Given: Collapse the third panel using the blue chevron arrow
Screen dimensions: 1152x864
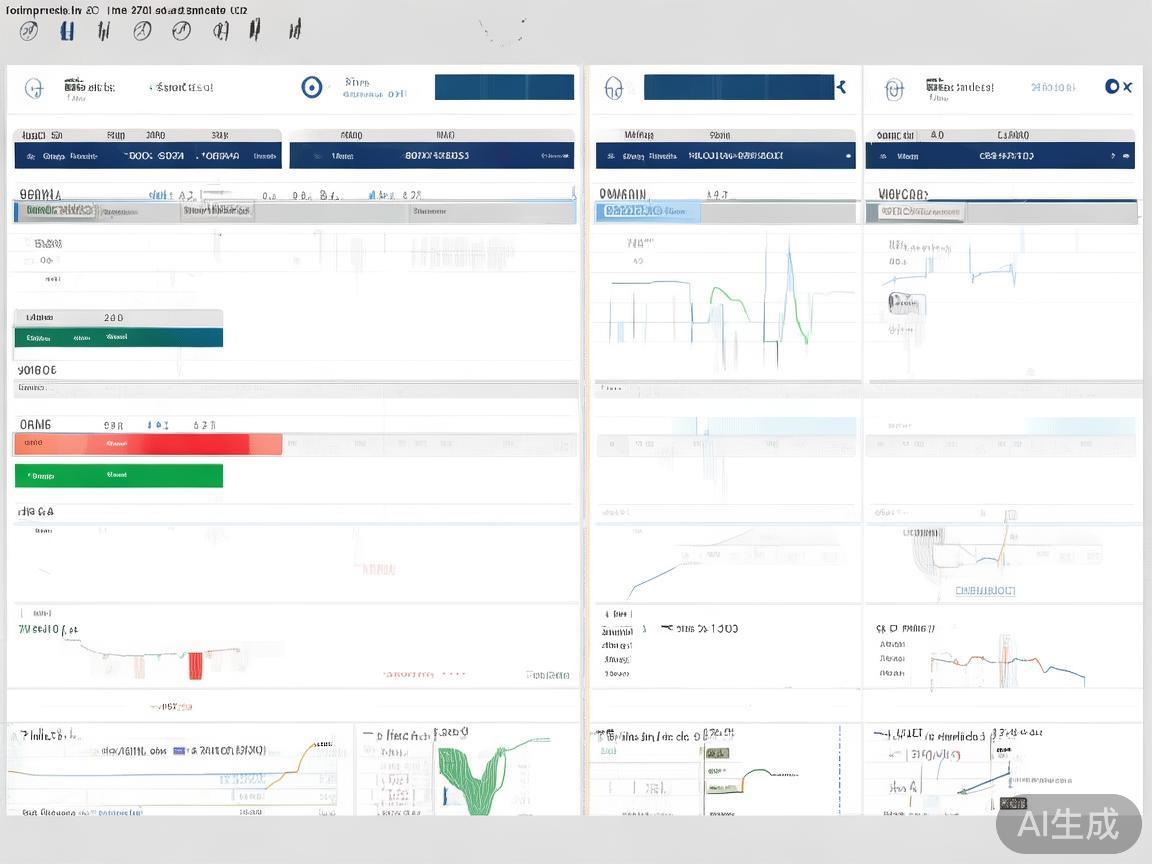Looking at the screenshot, I should 842,88.
